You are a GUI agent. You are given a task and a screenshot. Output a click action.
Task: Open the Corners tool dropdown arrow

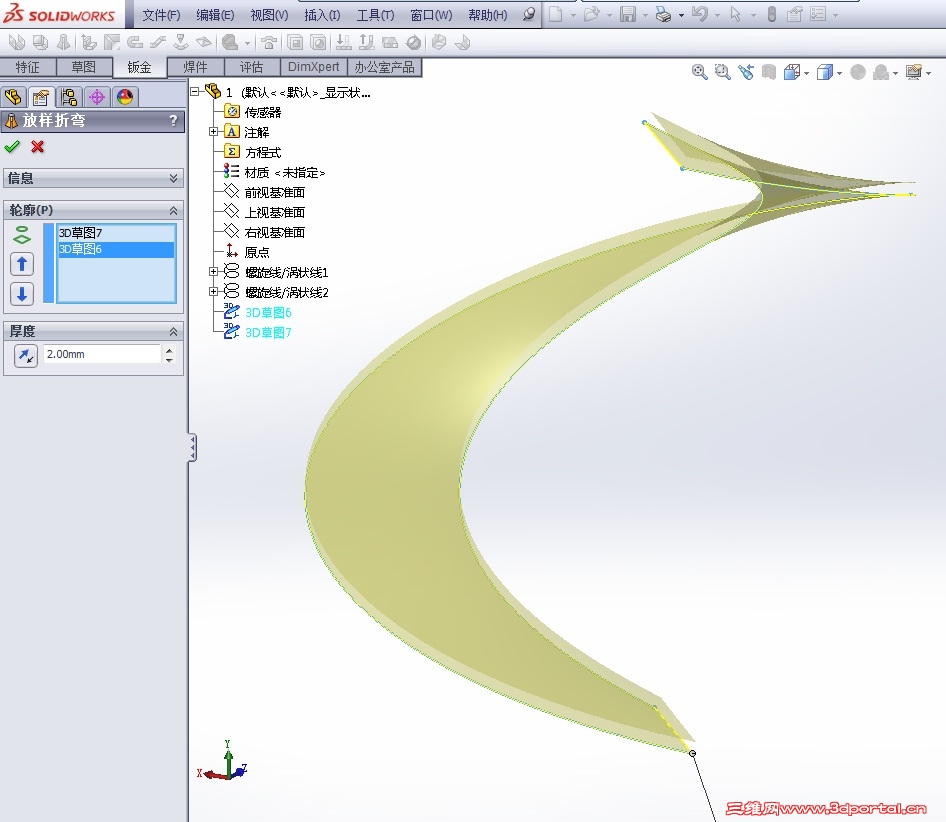pos(247,43)
